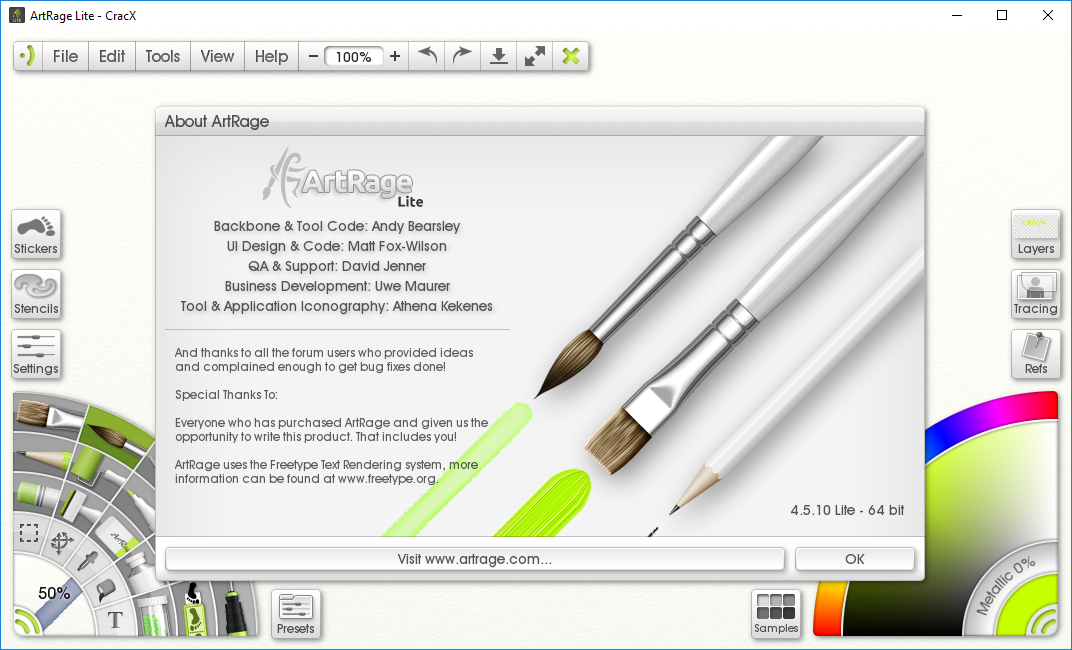Screen dimensions: 1072x650
Task: Select the rectangular Selection tool
Action: point(29,532)
